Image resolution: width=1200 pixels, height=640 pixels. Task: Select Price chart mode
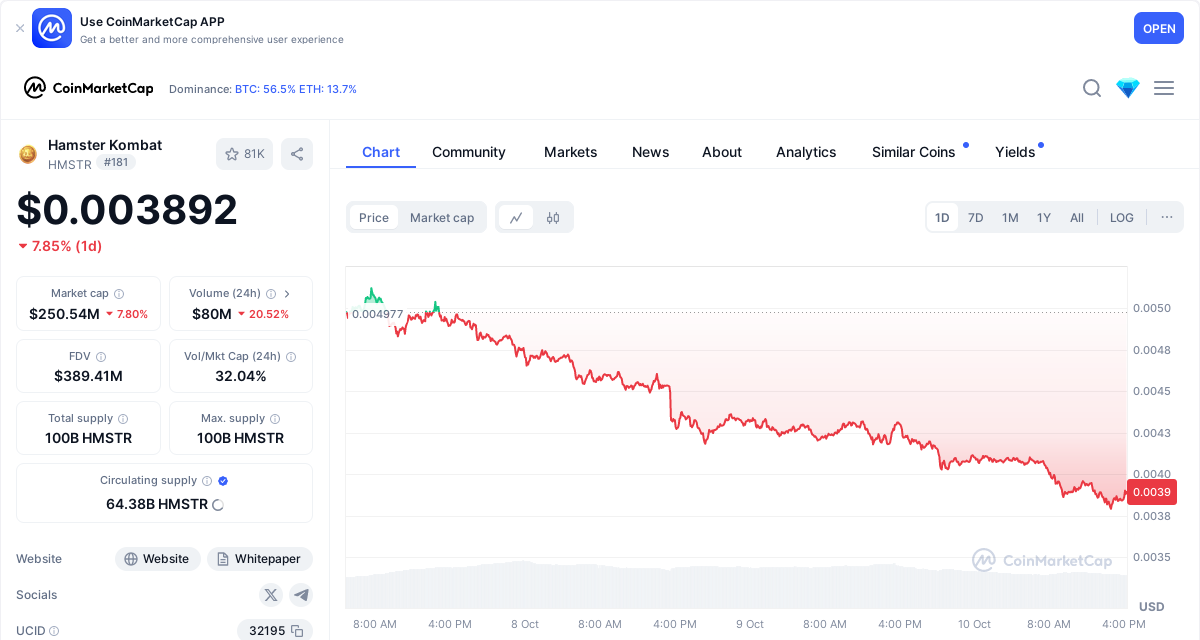(374, 217)
